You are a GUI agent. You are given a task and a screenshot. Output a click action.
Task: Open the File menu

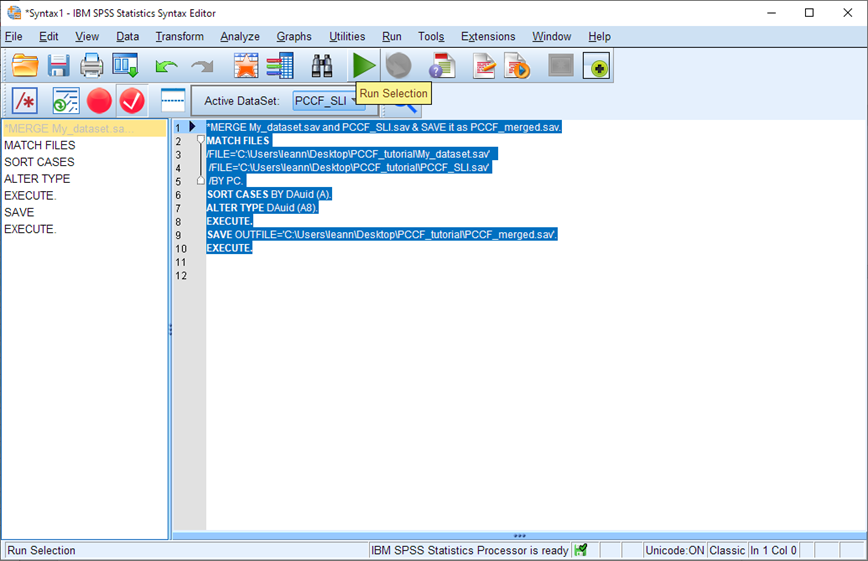pos(14,37)
